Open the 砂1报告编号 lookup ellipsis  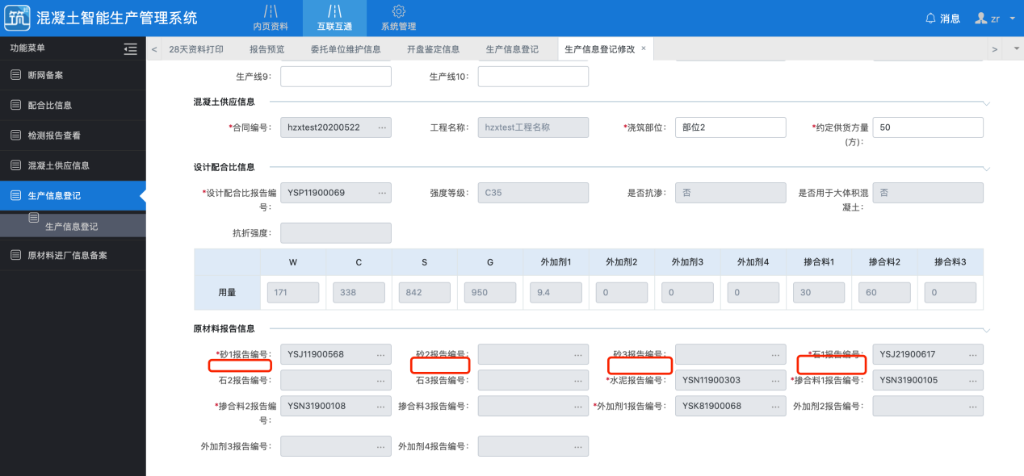[x=381, y=355]
